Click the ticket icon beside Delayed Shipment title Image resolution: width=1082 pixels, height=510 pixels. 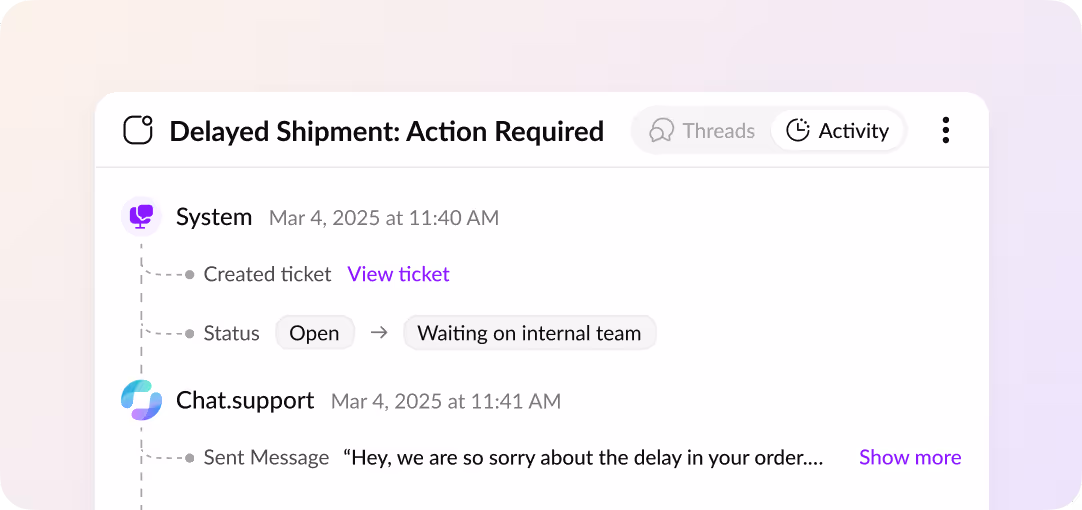138,130
